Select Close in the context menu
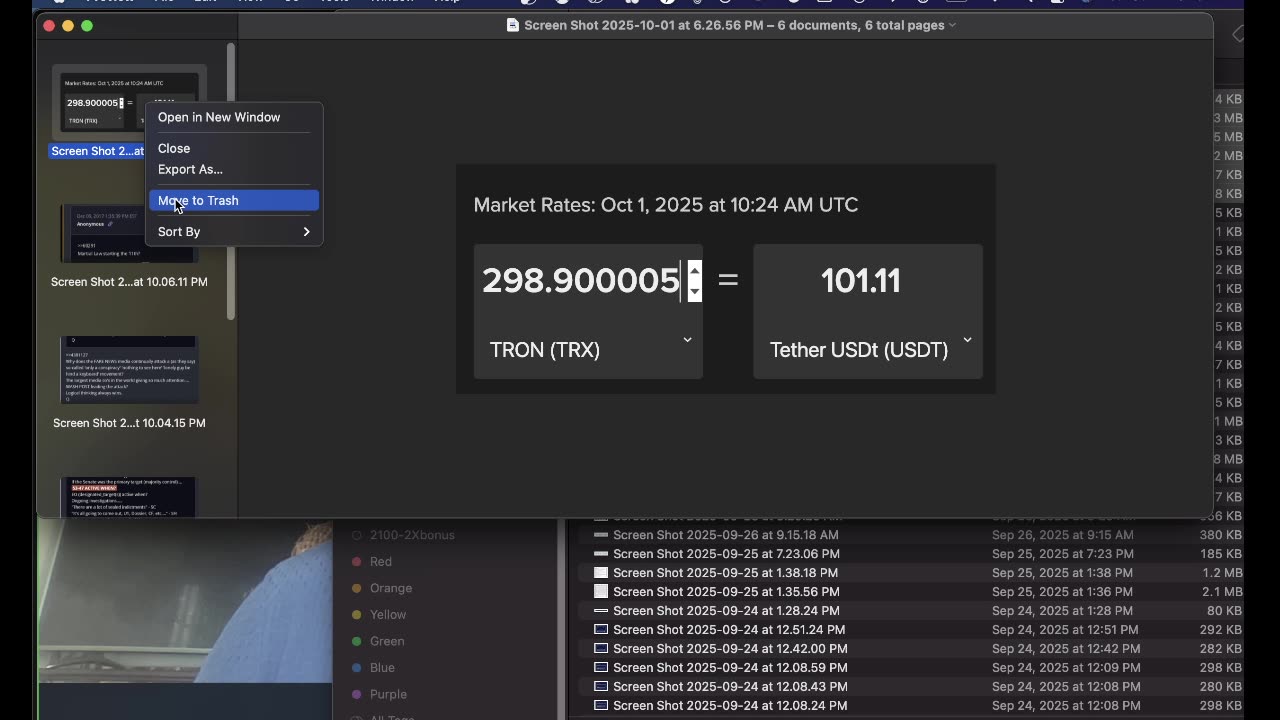 [174, 148]
